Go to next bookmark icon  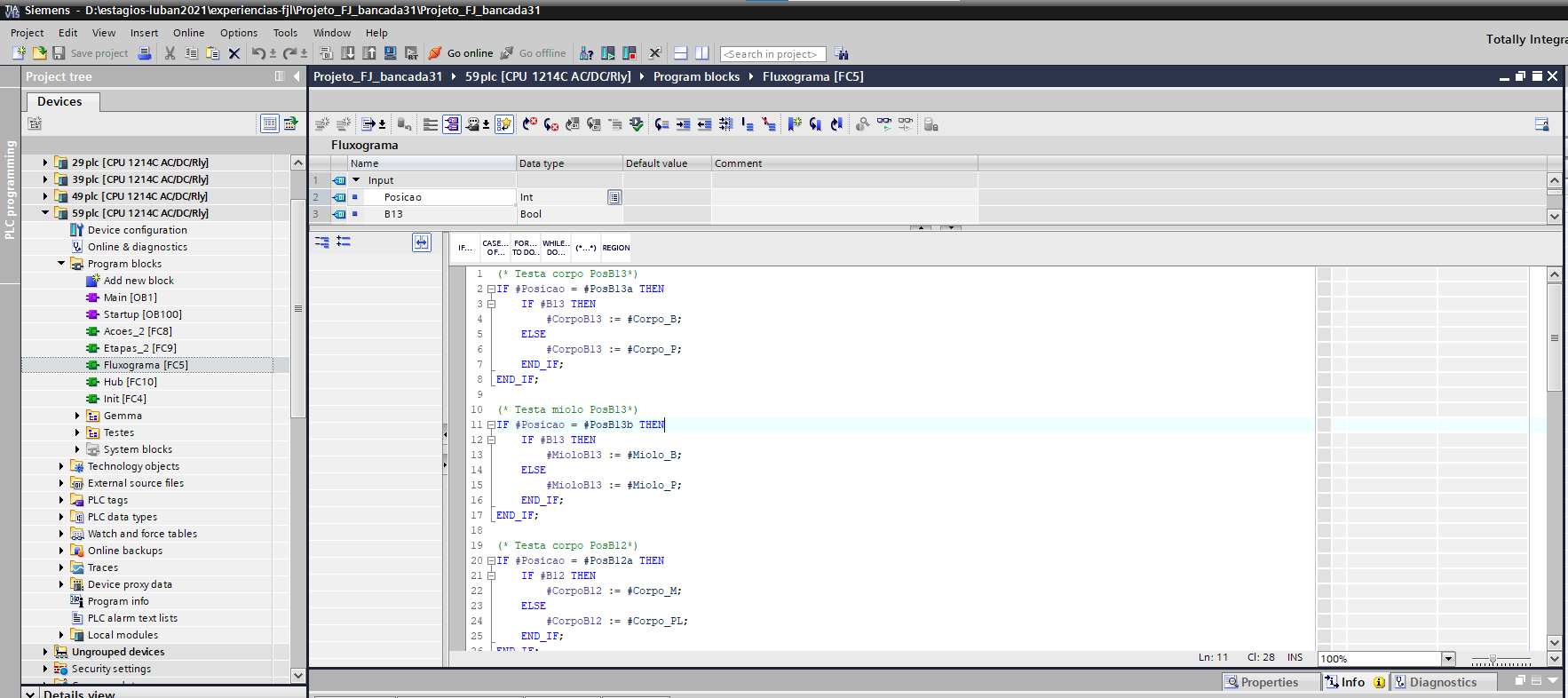815,124
